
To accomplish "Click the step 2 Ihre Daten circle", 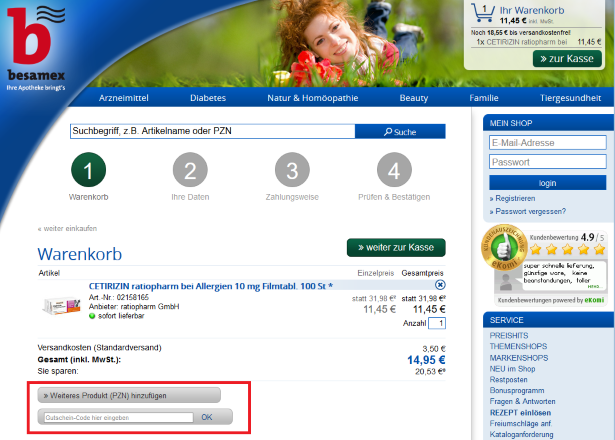I will pos(190,169).
